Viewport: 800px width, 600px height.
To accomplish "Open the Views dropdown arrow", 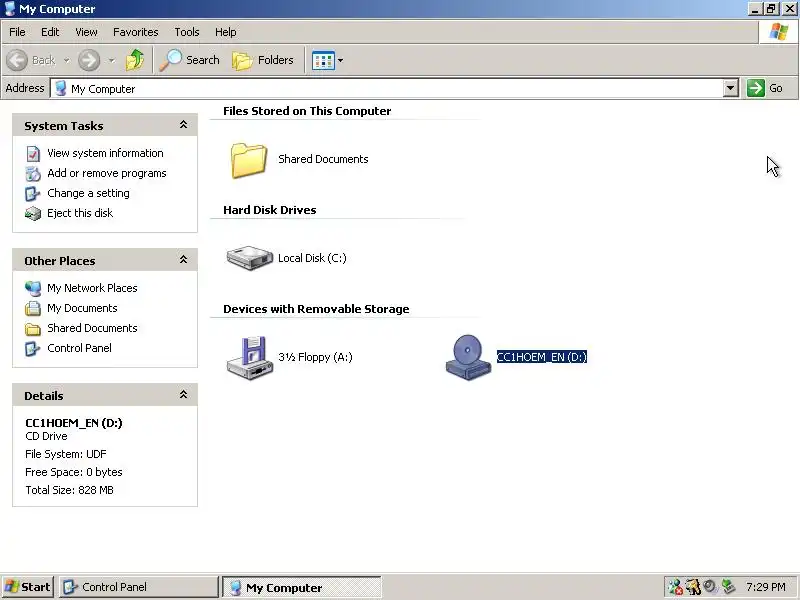I will point(340,61).
